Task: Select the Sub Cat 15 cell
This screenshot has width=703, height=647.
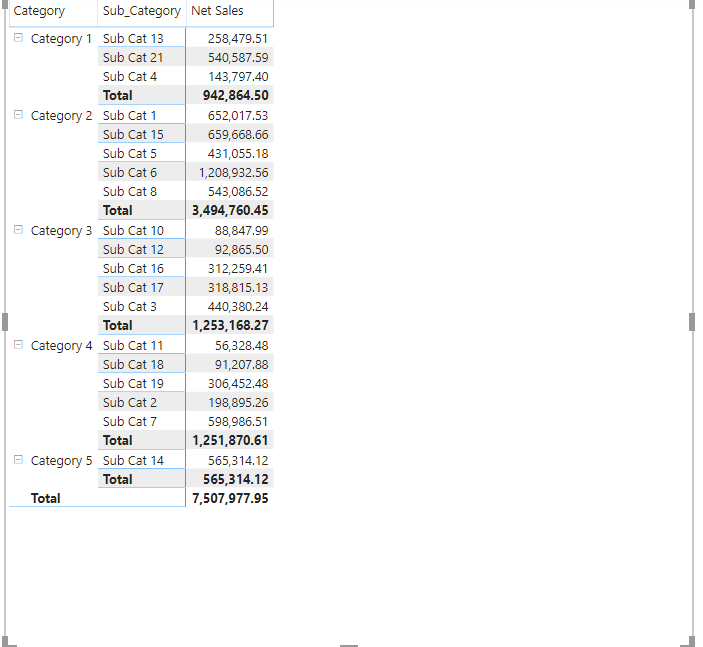Action: [141, 135]
